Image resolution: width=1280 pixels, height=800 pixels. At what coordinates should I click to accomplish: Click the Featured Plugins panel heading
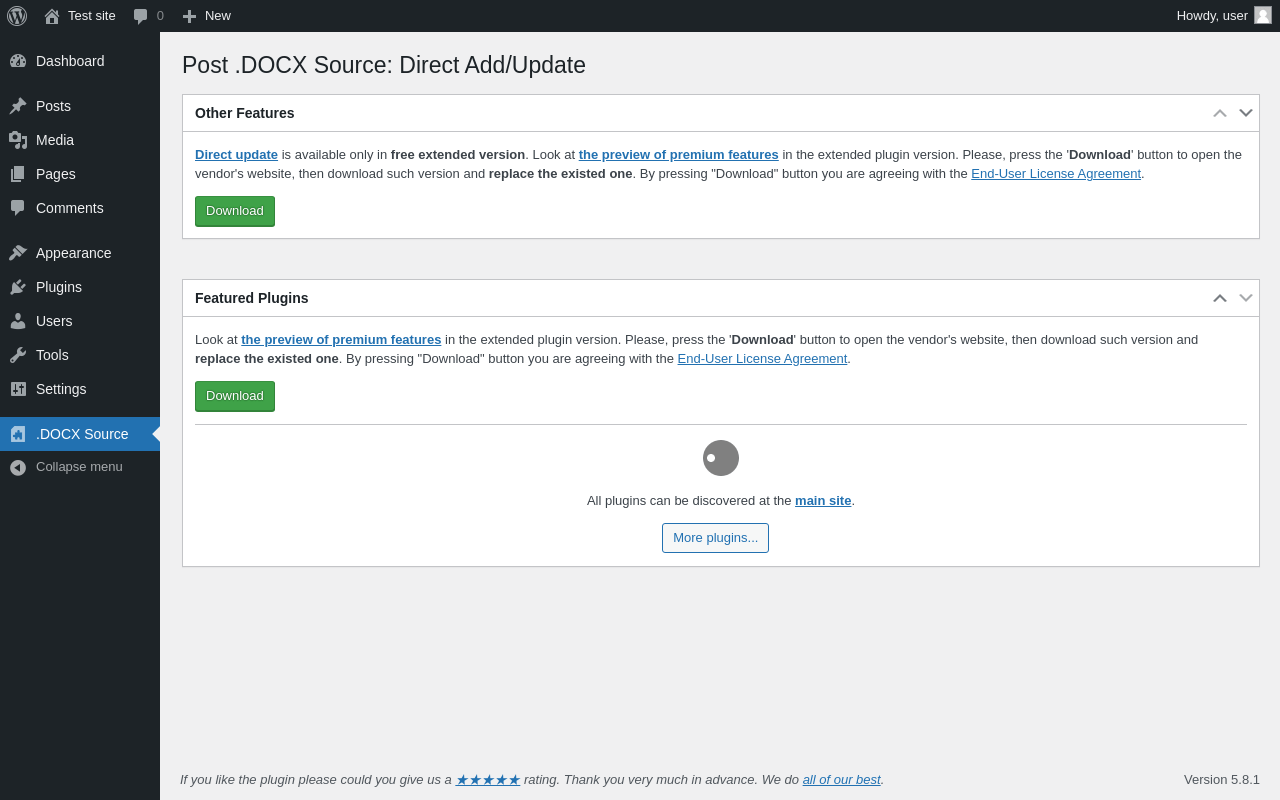(x=252, y=298)
